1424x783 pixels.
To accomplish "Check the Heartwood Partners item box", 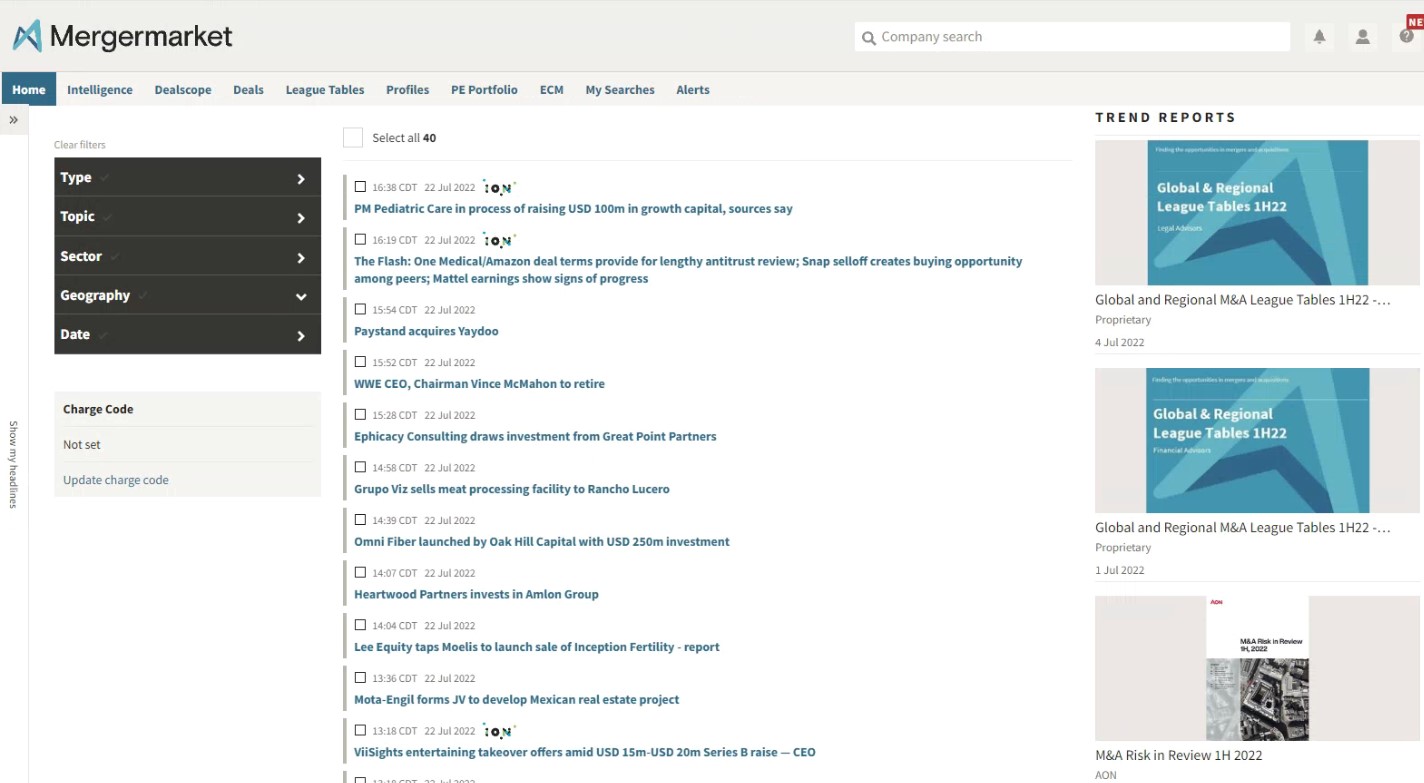I will point(360,573).
